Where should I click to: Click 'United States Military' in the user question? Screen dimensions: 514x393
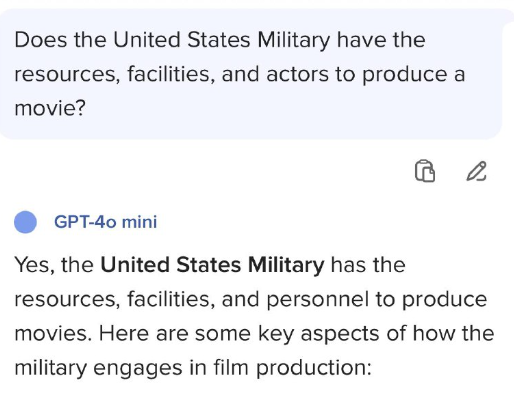pyautogui.click(x=221, y=40)
